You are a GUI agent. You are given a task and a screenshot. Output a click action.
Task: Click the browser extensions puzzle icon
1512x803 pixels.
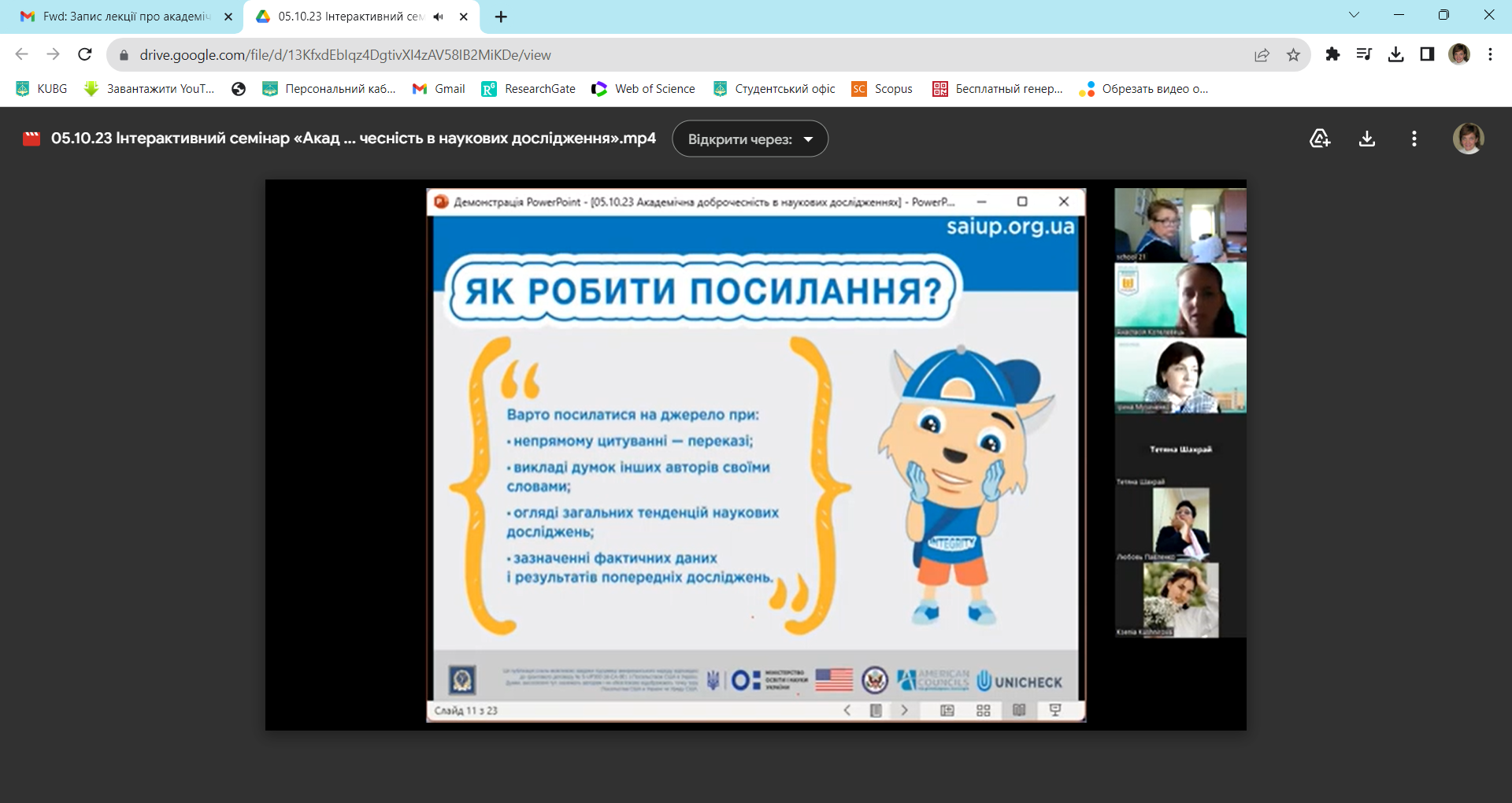[x=1333, y=54]
